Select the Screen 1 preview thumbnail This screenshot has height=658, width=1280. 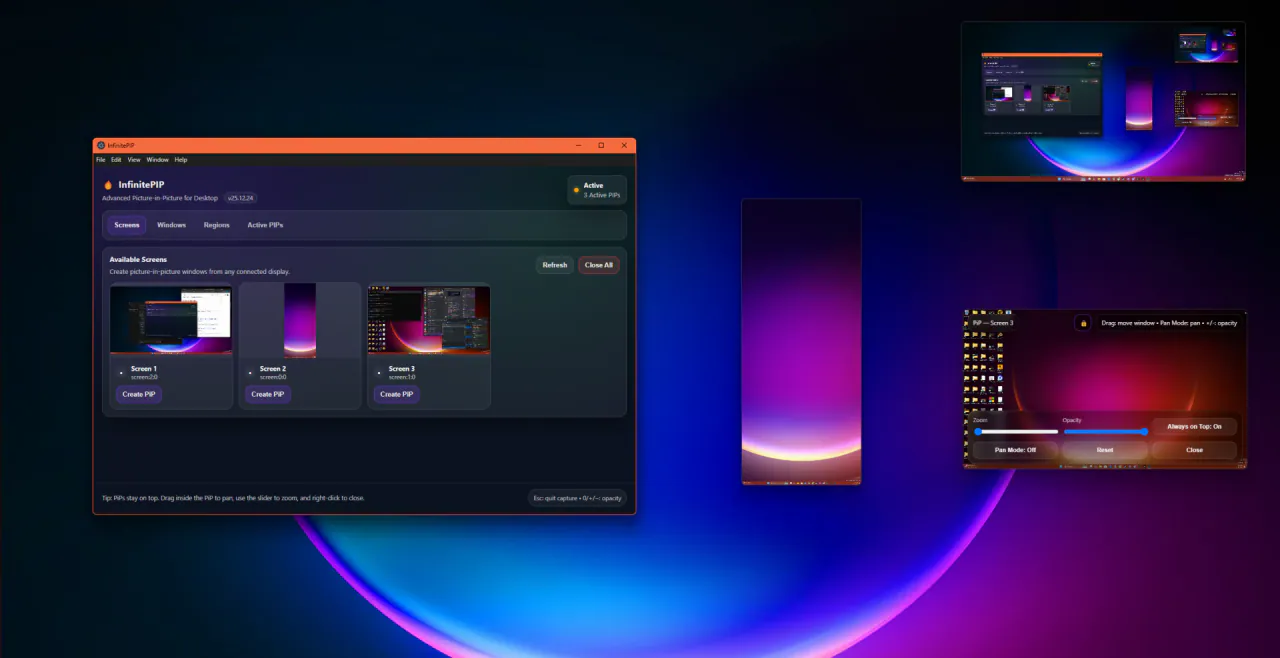(171, 320)
